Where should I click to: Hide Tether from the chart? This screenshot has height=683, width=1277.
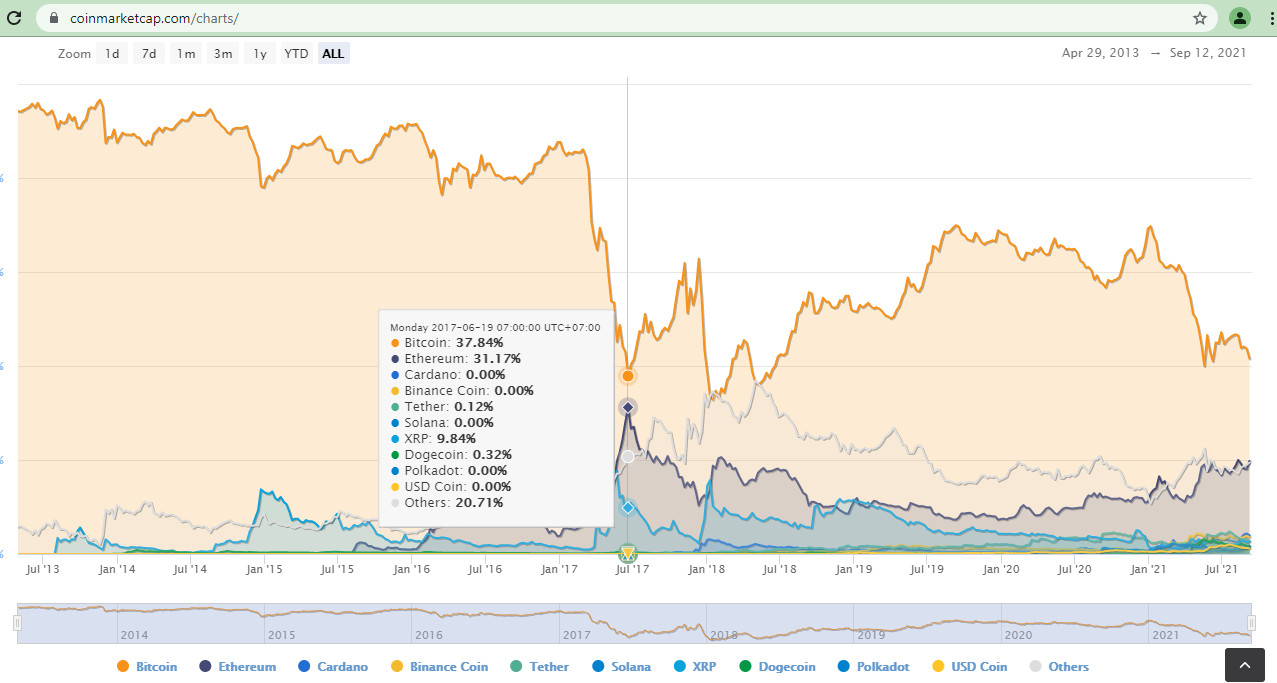coord(539,666)
